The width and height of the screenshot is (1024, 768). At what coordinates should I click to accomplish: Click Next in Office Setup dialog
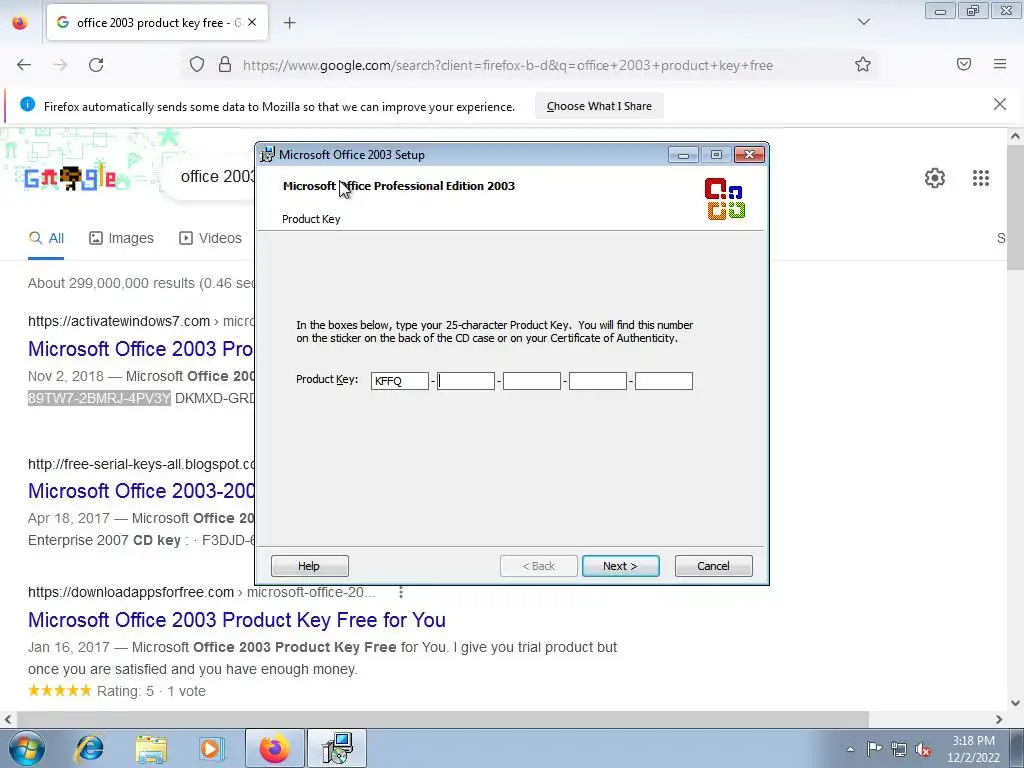click(x=620, y=566)
